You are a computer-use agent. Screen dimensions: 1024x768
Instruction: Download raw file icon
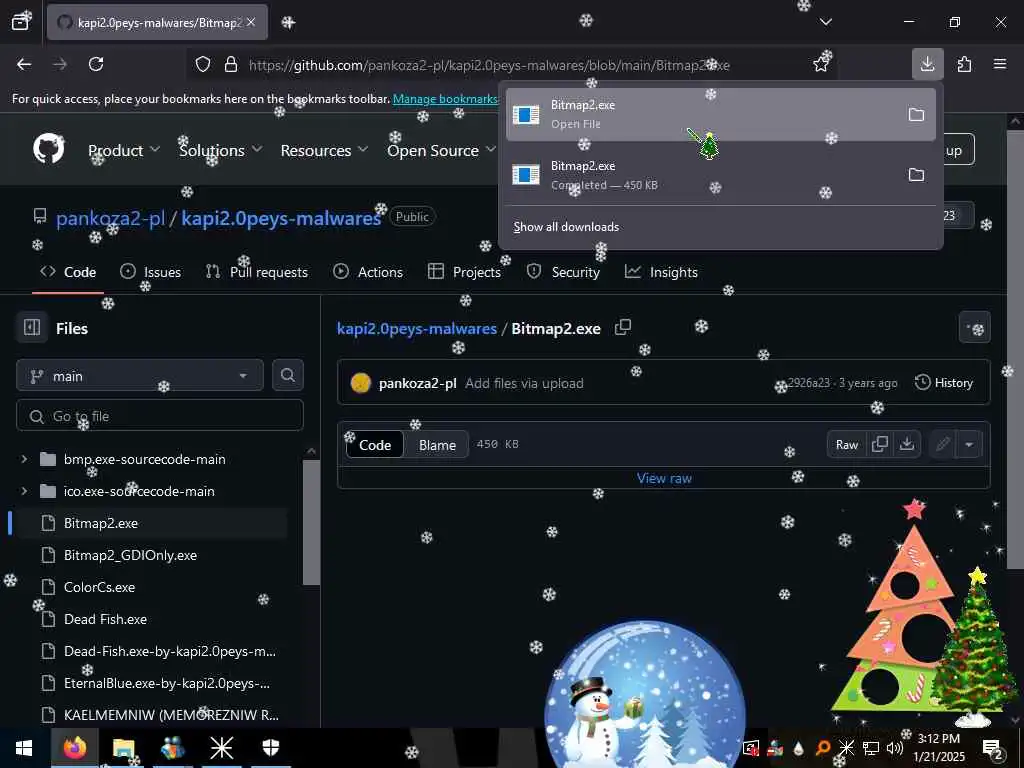coord(907,445)
